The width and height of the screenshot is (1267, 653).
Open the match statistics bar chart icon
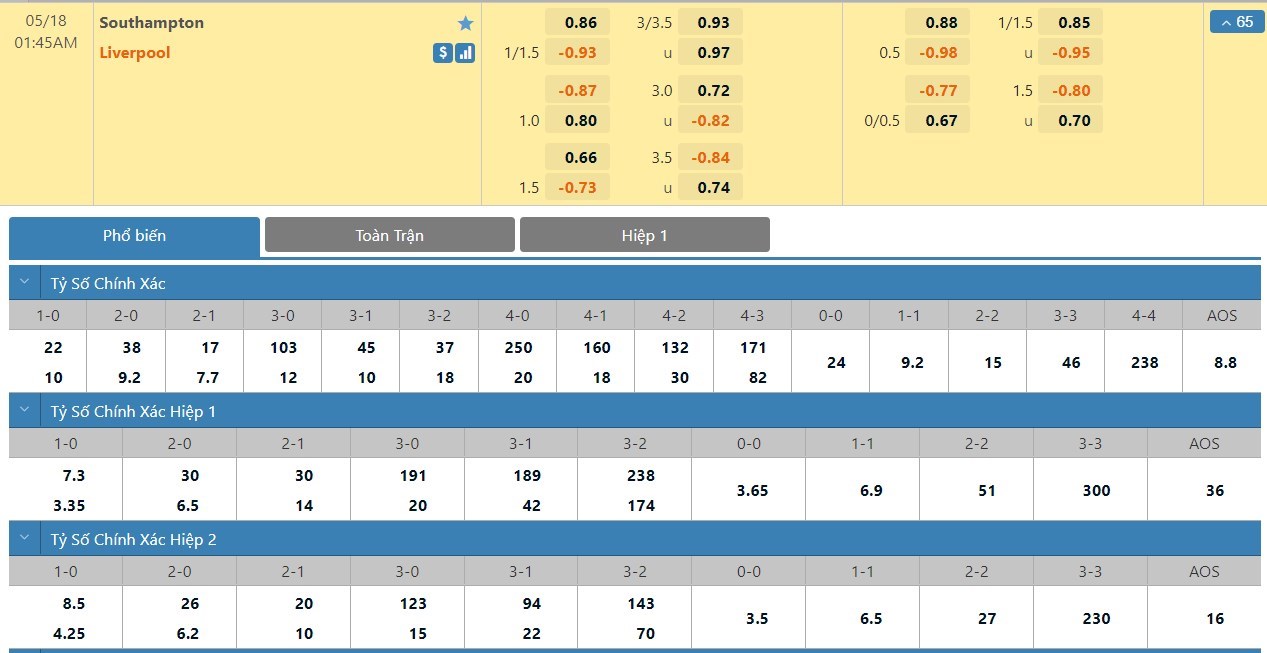[x=465, y=53]
